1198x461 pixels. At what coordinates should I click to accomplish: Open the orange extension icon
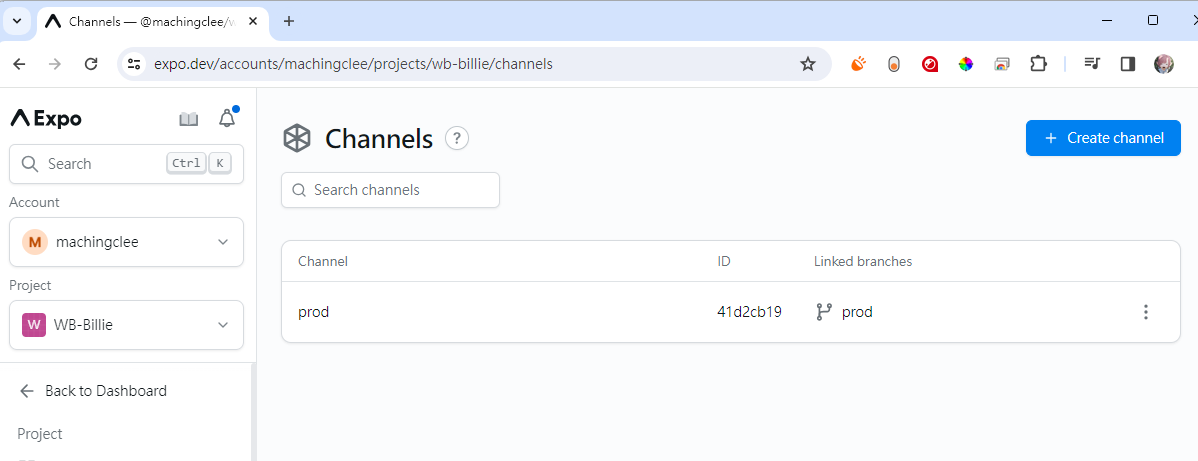pyautogui.click(x=858, y=64)
